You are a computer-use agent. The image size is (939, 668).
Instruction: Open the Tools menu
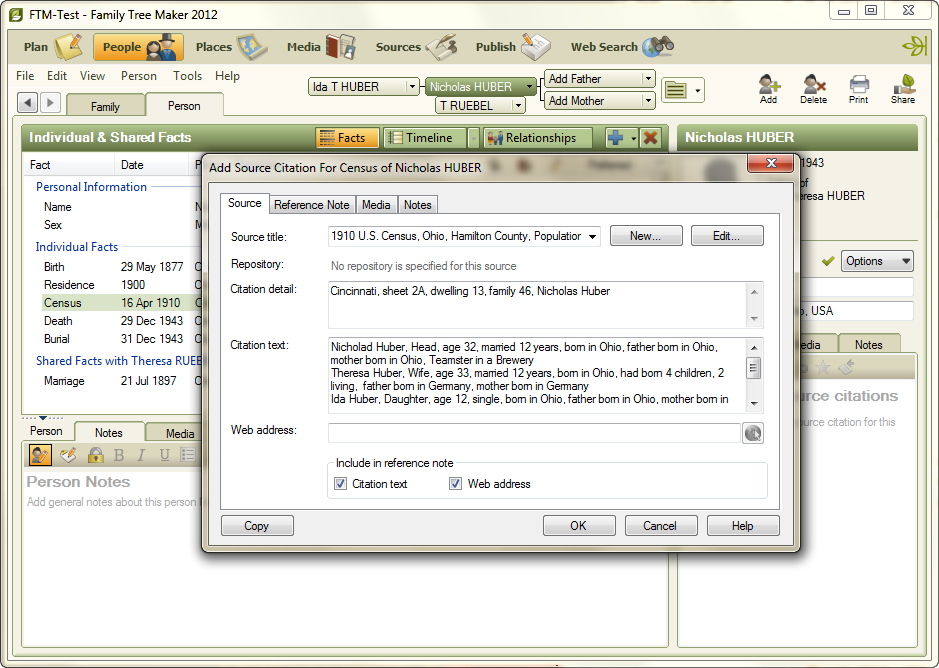pos(187,76)
